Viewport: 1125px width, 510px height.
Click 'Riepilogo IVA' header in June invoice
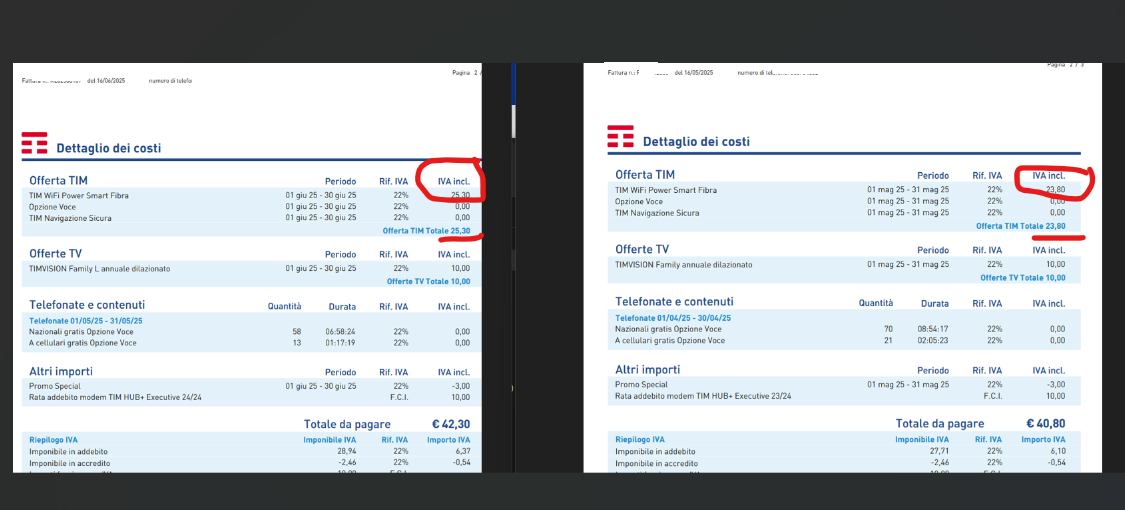click(53, 440)
